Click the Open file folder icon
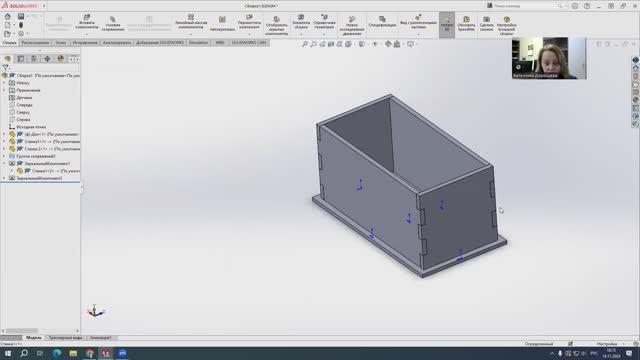The image size is (640, 360). tap(7, 33)
